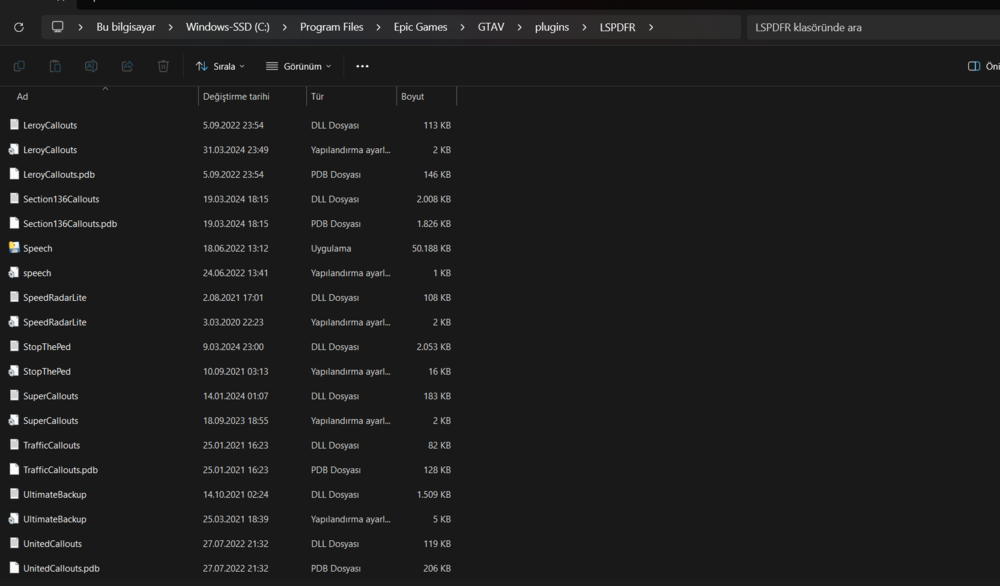
Task: Go to plugins folder in breadcrumb
Action: tap(552, 27)
